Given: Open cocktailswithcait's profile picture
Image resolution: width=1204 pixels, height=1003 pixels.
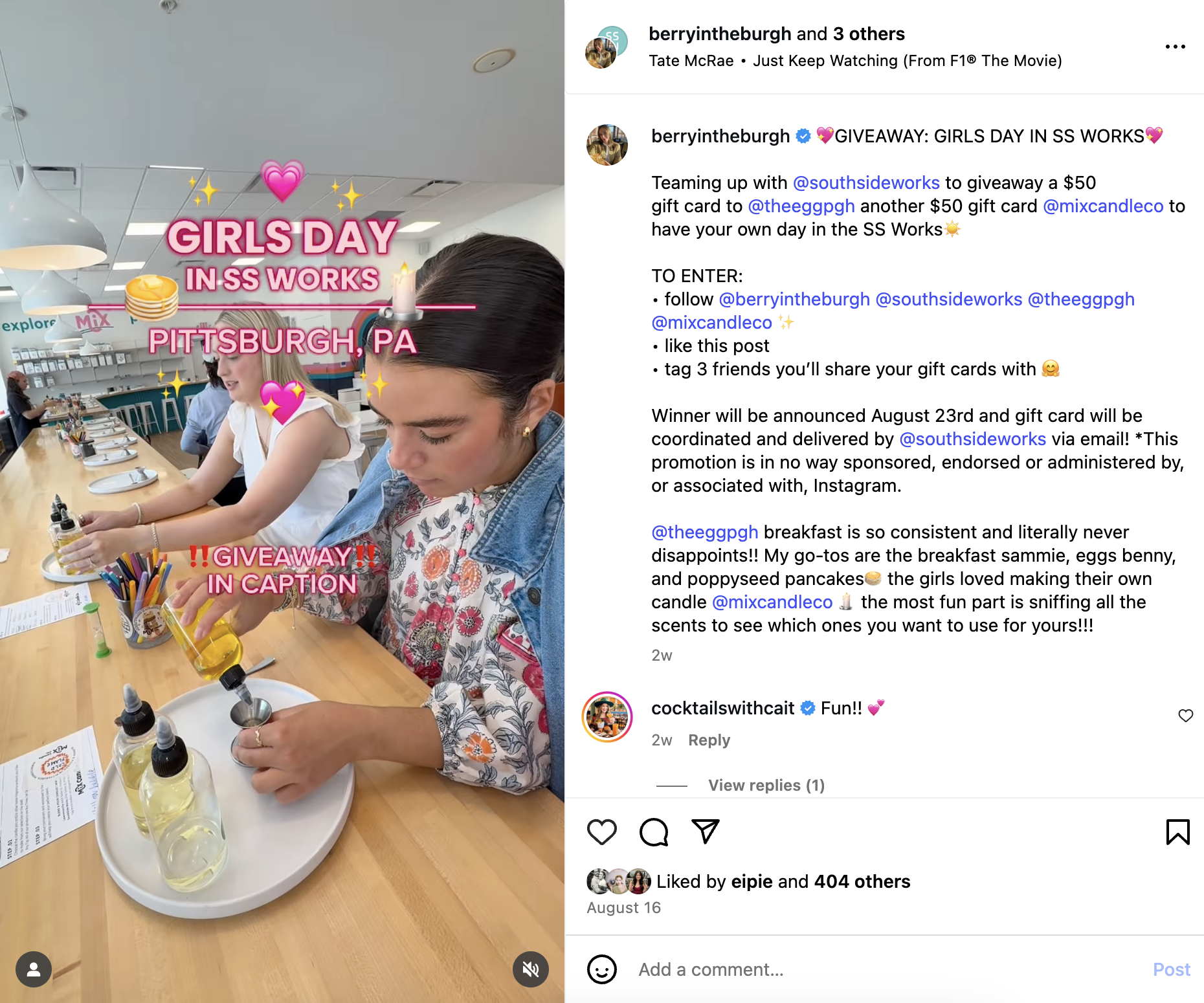Looking at the screenshot, I should [x=607, y=717].
